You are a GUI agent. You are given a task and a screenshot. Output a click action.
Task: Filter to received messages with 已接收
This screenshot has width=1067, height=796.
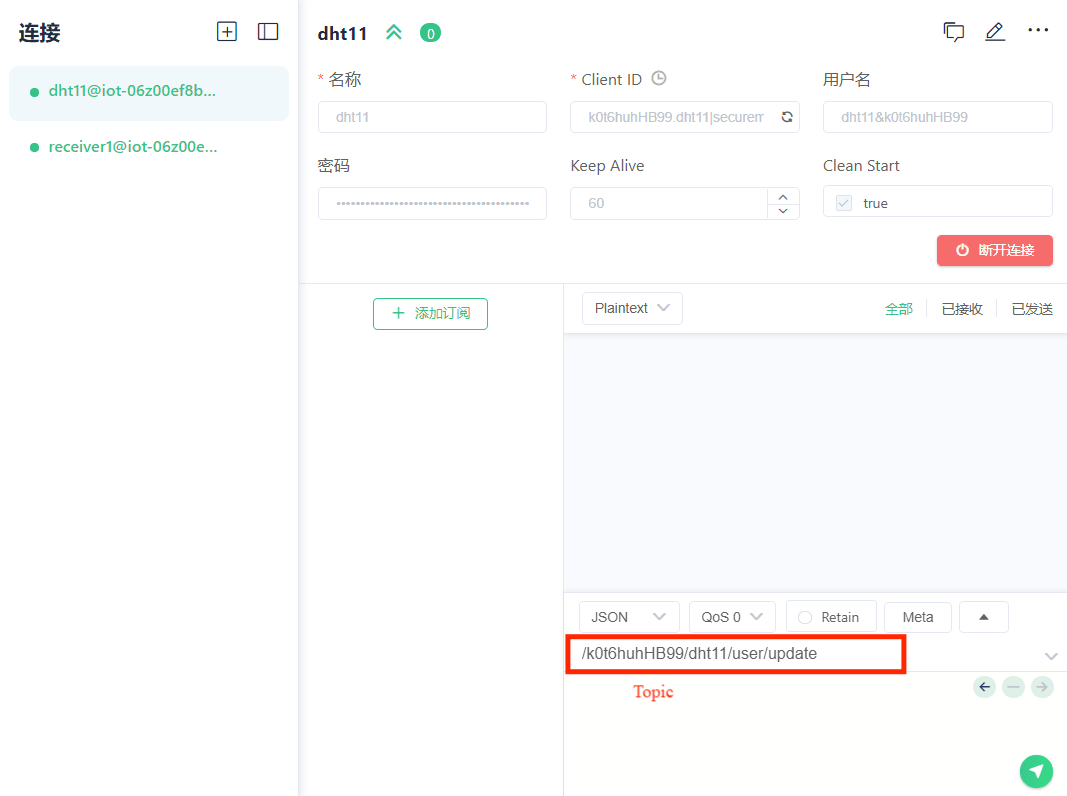coord(962,309)
